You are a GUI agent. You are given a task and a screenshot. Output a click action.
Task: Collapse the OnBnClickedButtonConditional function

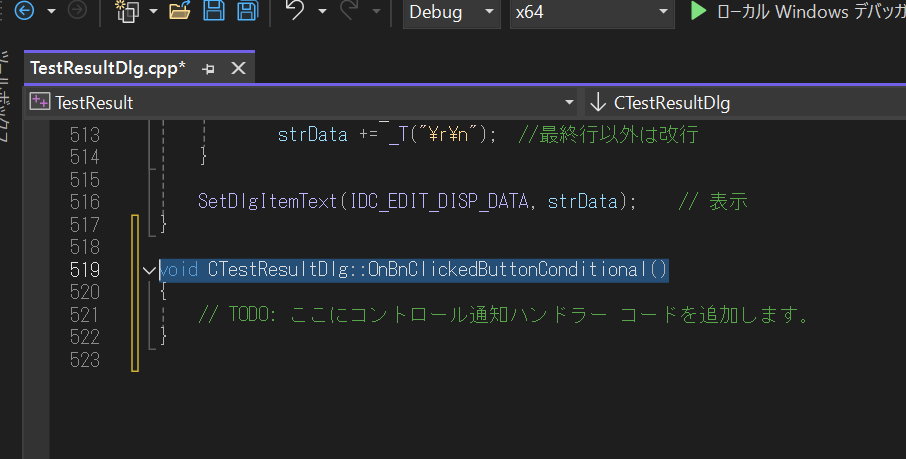(150, 270)
